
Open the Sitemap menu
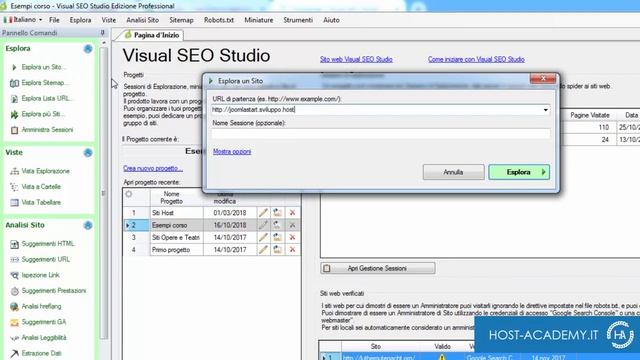pos(181,20)
